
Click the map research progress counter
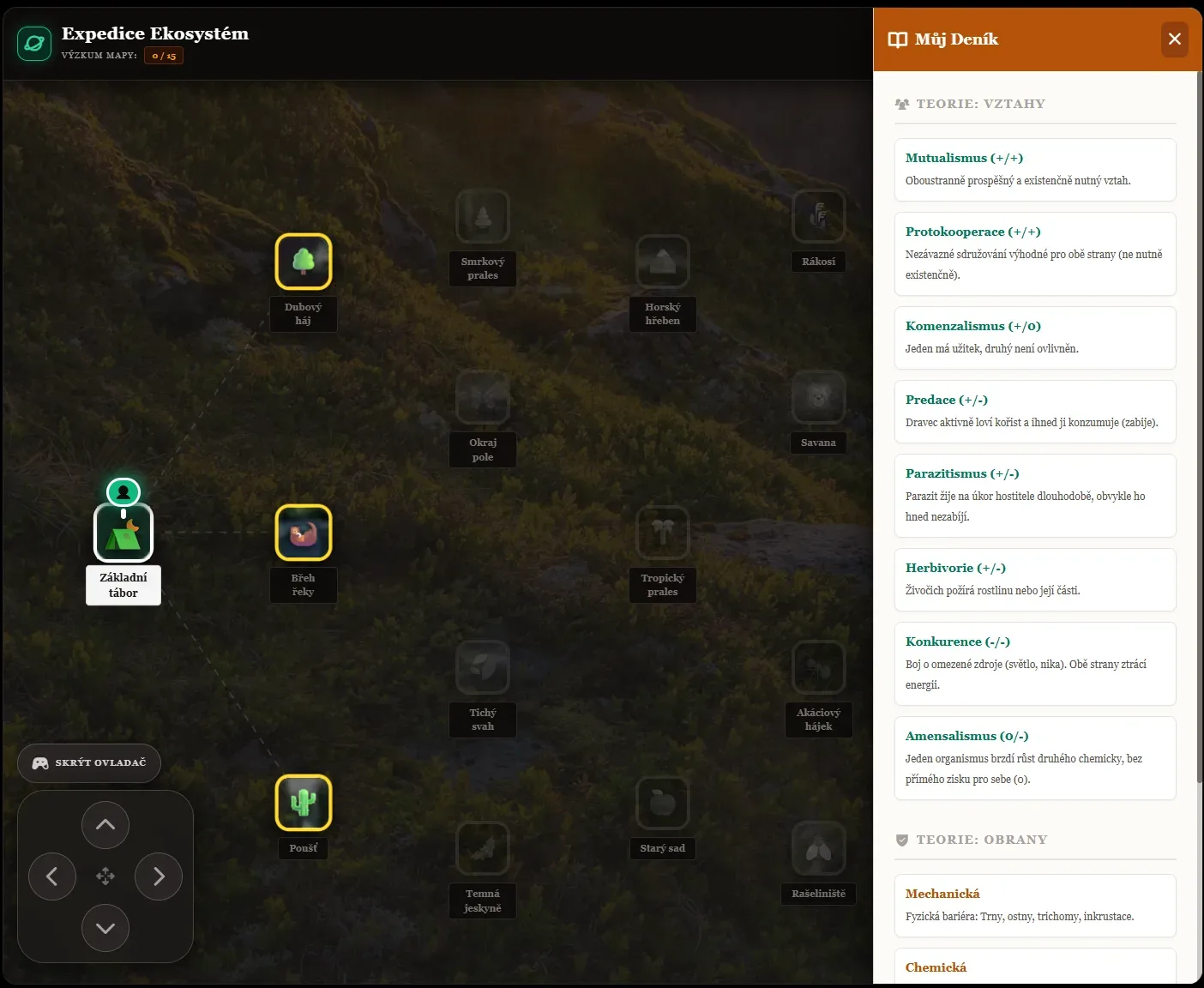coord(164,56)
